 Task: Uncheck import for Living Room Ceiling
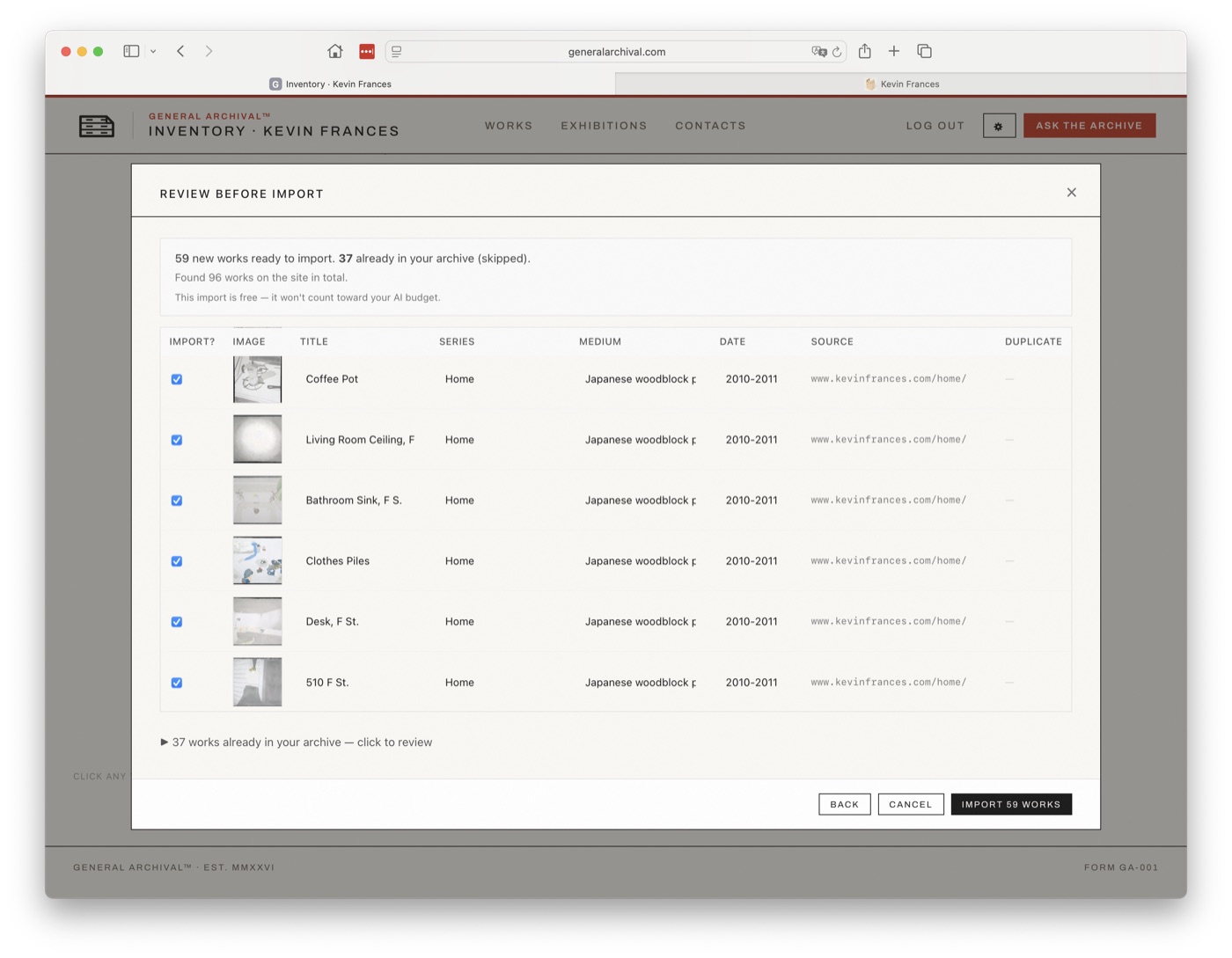coord(177,440)
